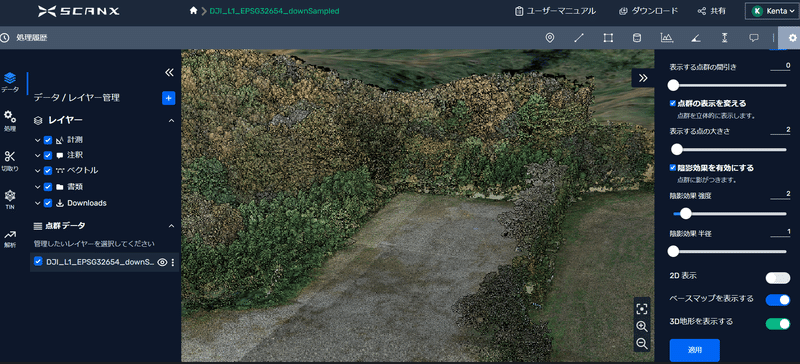Click the 陰影効果 強度 value field
Viewport: 800px width, 364px height.
coord(781,194)
